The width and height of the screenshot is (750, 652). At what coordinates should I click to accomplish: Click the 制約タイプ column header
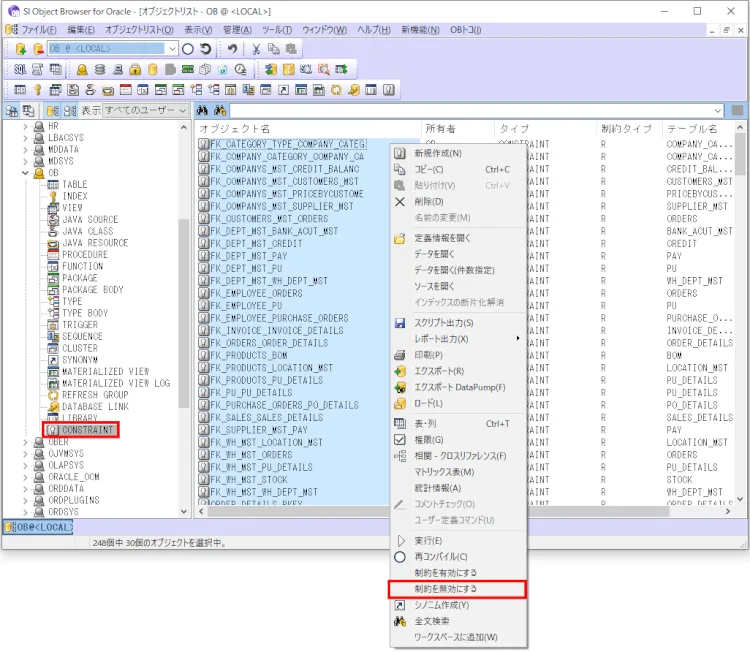[629, 129]
